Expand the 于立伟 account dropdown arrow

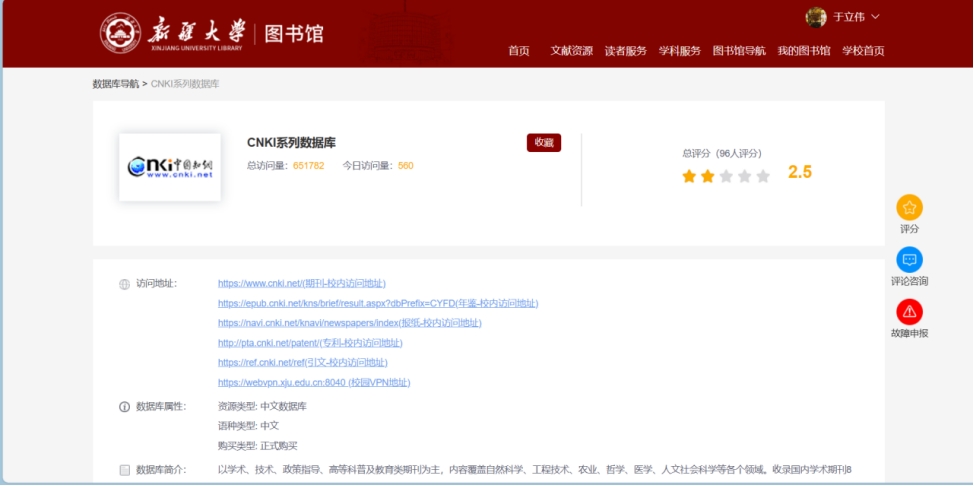[875, 17]
